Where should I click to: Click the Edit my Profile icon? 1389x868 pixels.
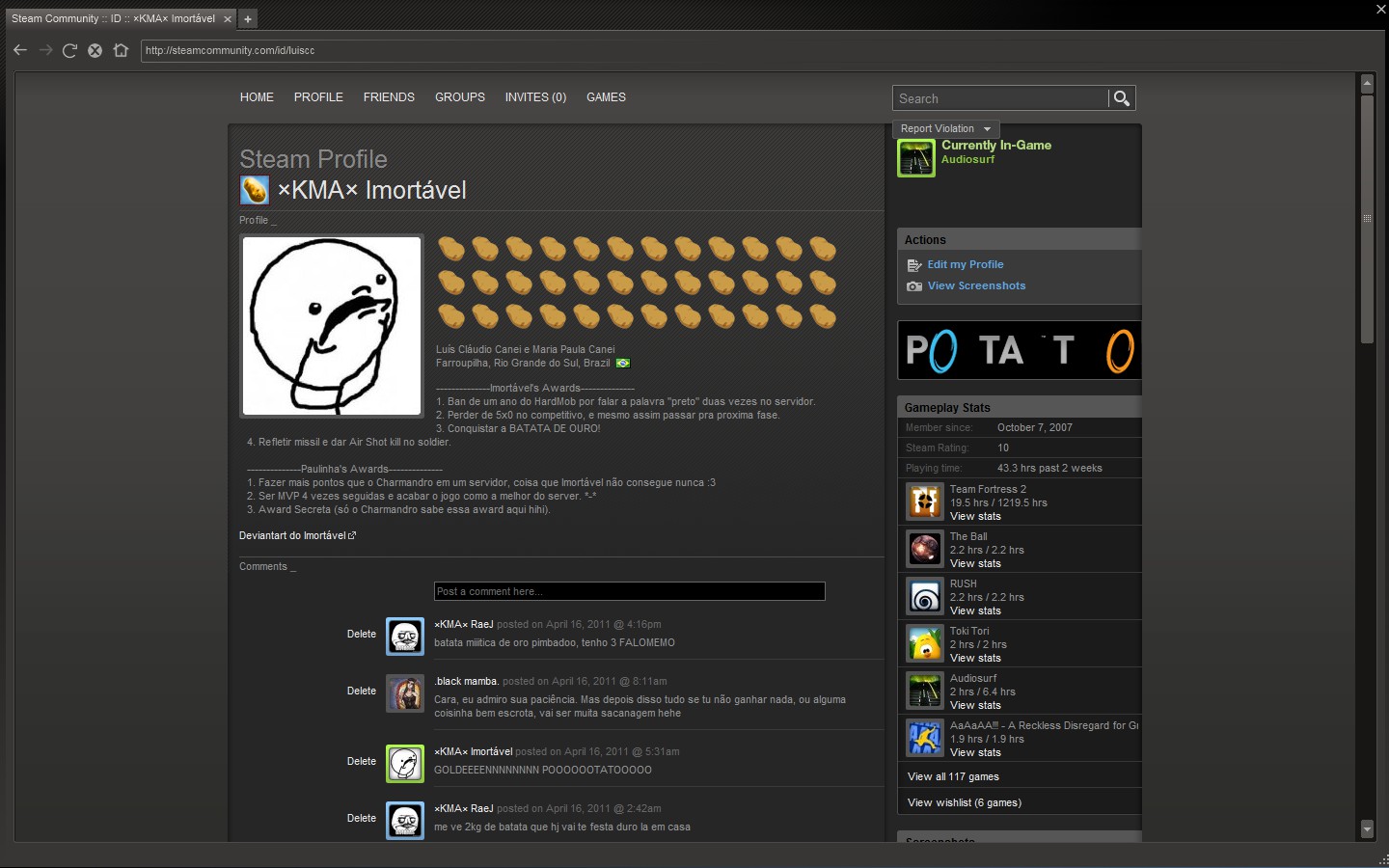tap(914, 265)
